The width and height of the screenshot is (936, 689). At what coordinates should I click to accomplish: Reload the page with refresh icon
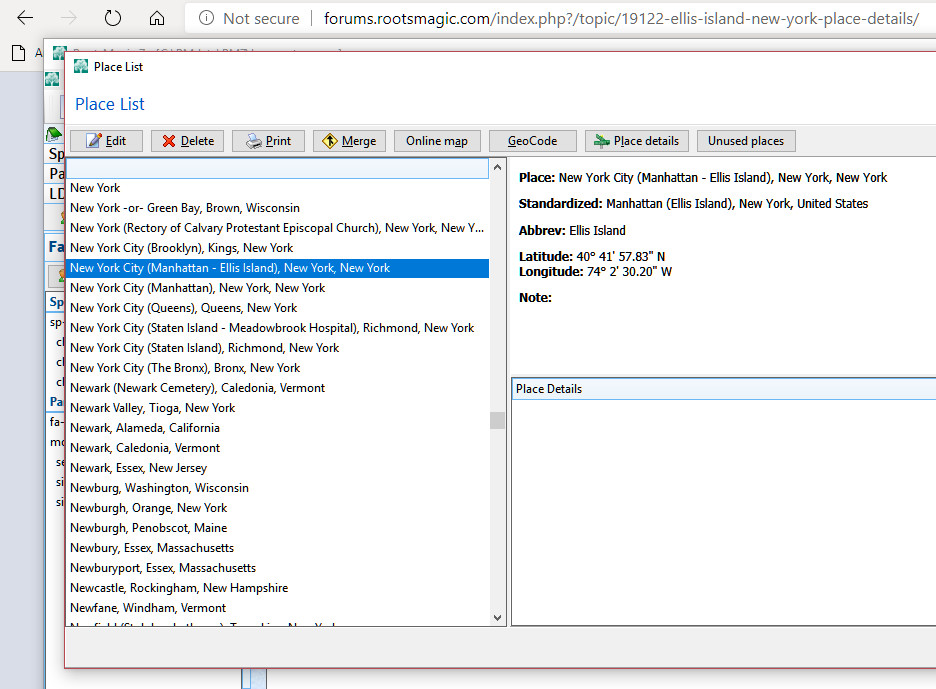pos(113,18)
